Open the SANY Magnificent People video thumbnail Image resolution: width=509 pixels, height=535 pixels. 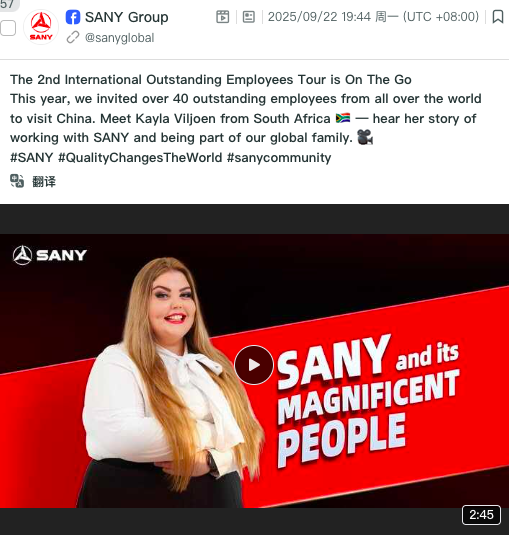(x=254, y=371)
